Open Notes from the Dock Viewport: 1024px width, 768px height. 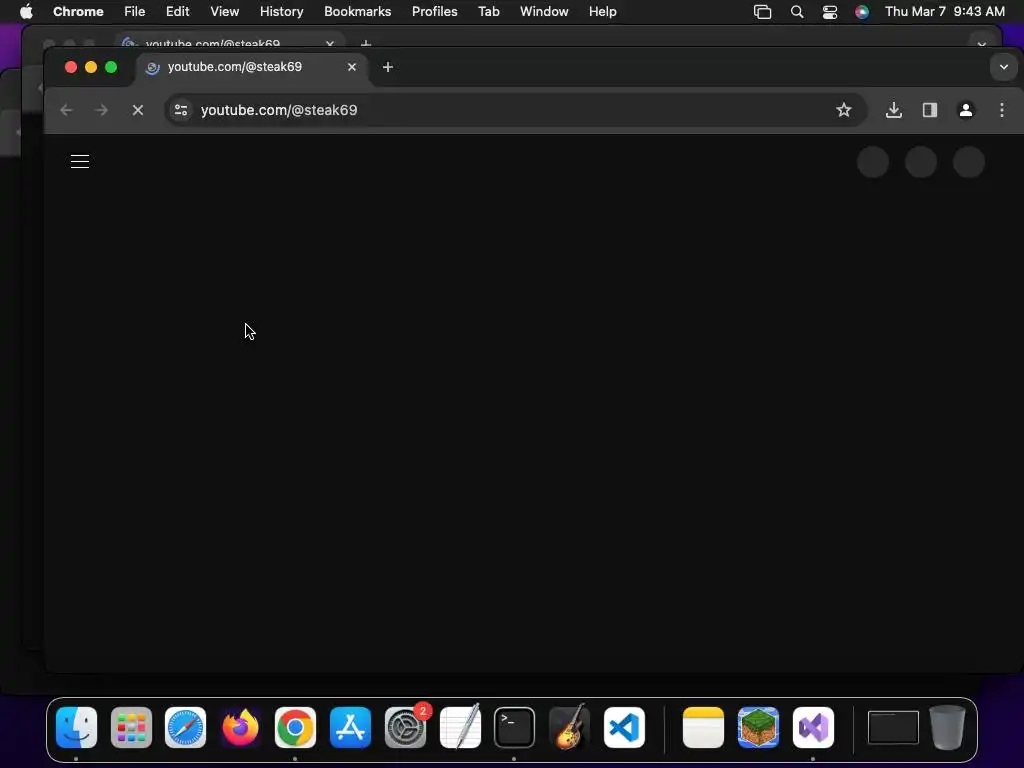703,728
